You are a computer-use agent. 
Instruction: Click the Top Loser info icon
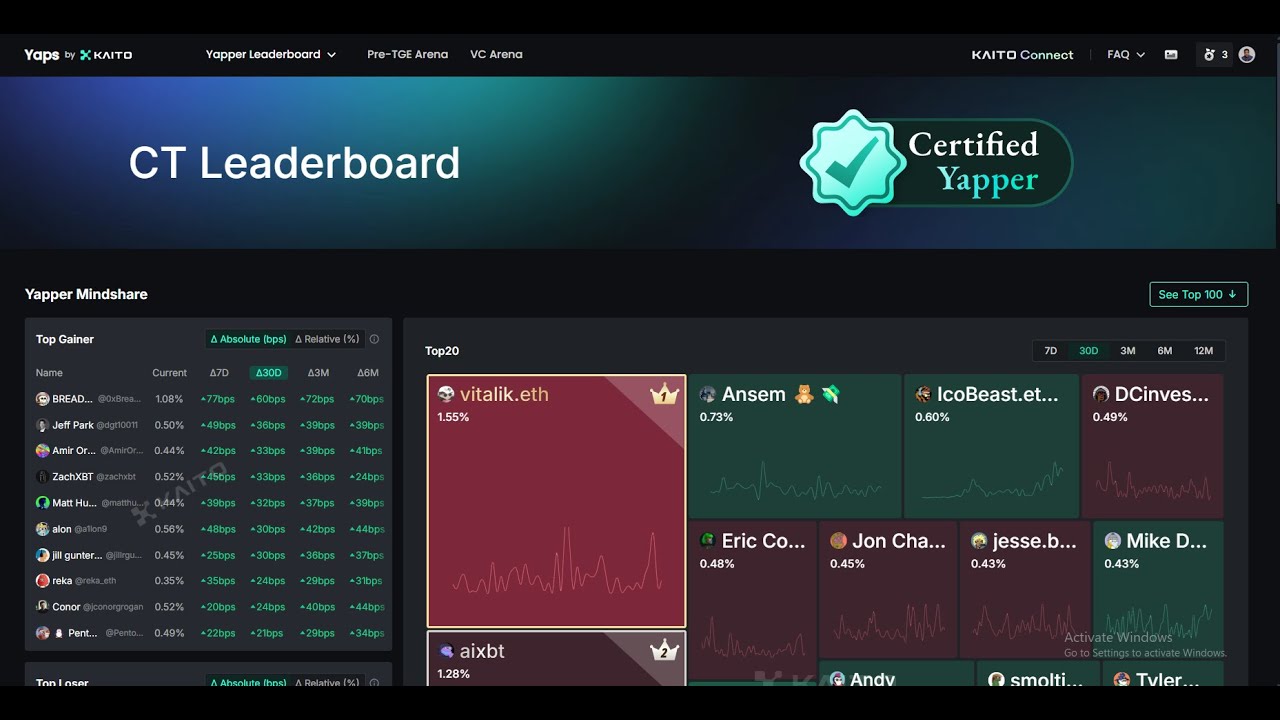(x=374, y=683)
